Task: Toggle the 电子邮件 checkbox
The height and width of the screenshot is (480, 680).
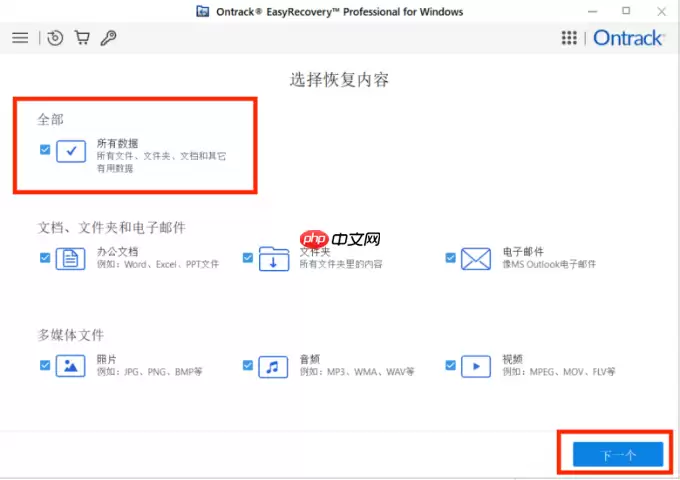Action: (451, 258)
